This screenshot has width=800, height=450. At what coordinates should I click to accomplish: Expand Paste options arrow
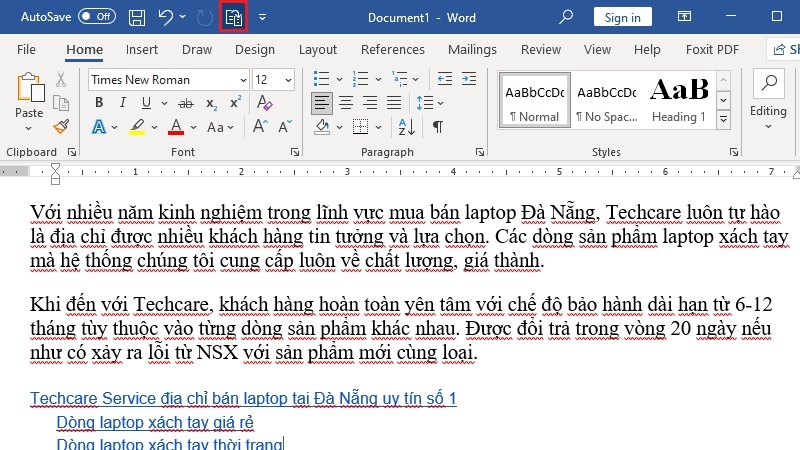point(29,128)
